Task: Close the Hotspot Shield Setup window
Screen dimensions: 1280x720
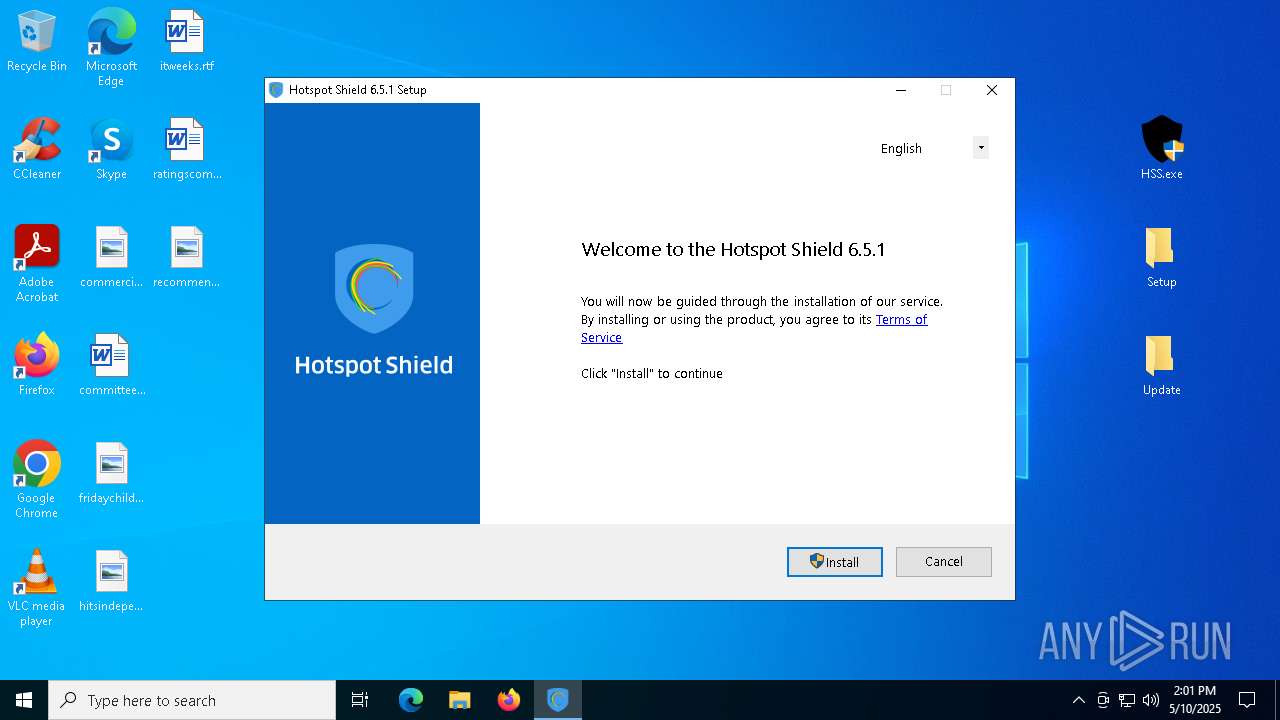Action: (x=992, y=90)
